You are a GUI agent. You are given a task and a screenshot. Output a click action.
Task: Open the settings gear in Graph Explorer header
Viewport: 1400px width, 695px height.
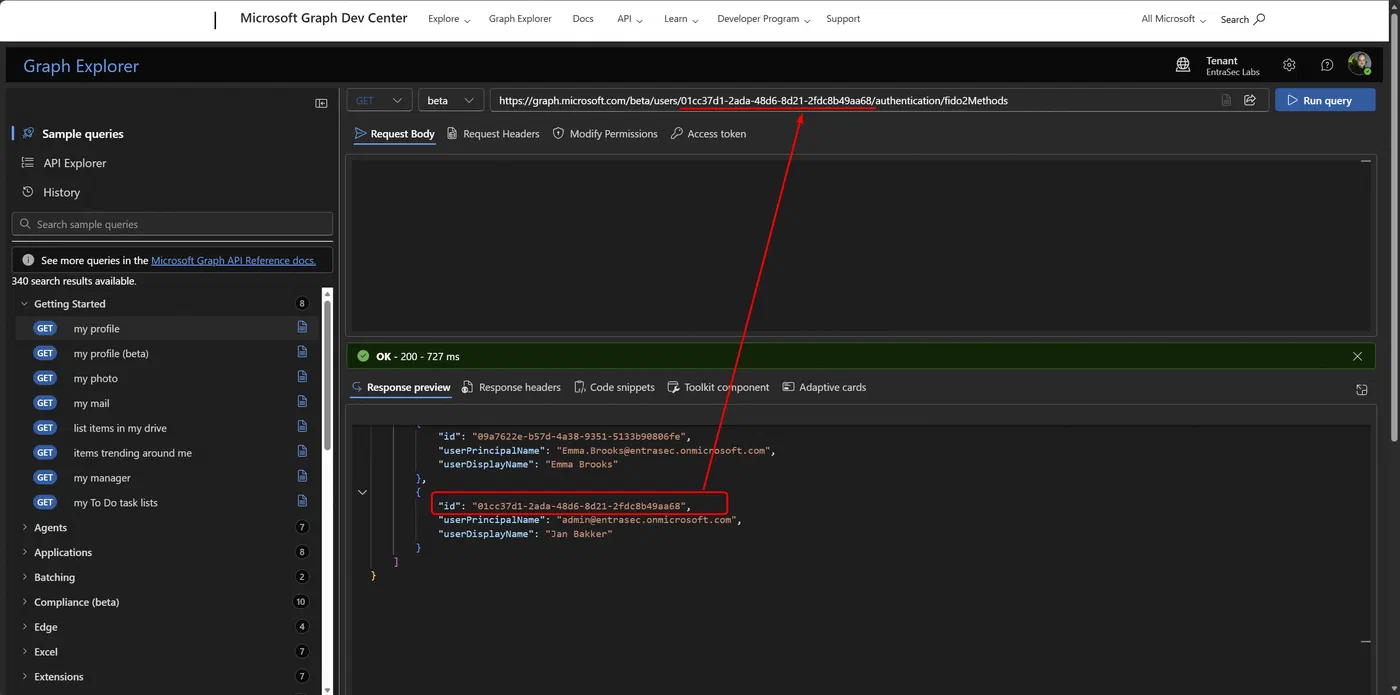pyautogui.click(x=1289, y=65)
